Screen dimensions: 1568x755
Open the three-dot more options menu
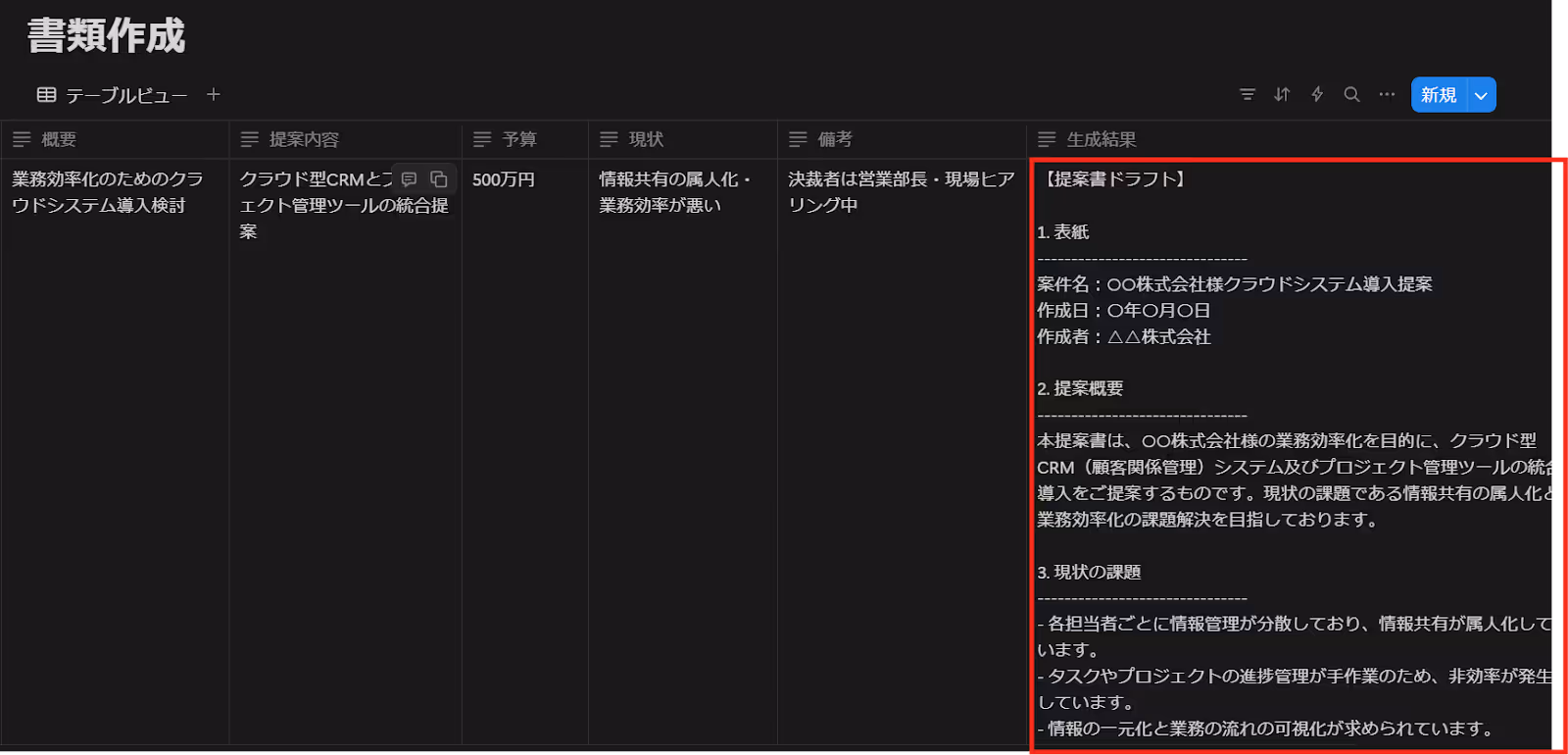tap(1387, 94)
